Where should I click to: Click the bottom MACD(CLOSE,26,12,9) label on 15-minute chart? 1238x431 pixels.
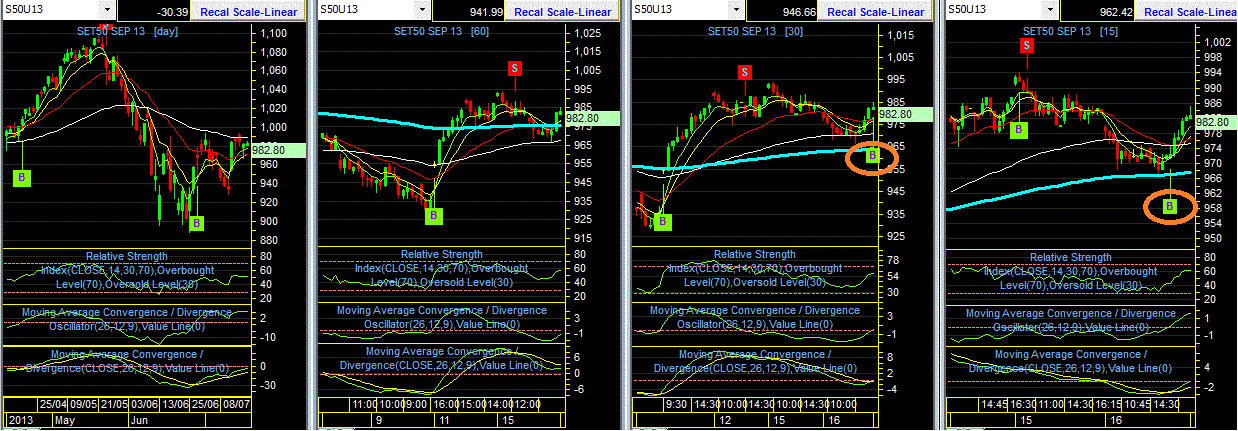[1070, 361]
